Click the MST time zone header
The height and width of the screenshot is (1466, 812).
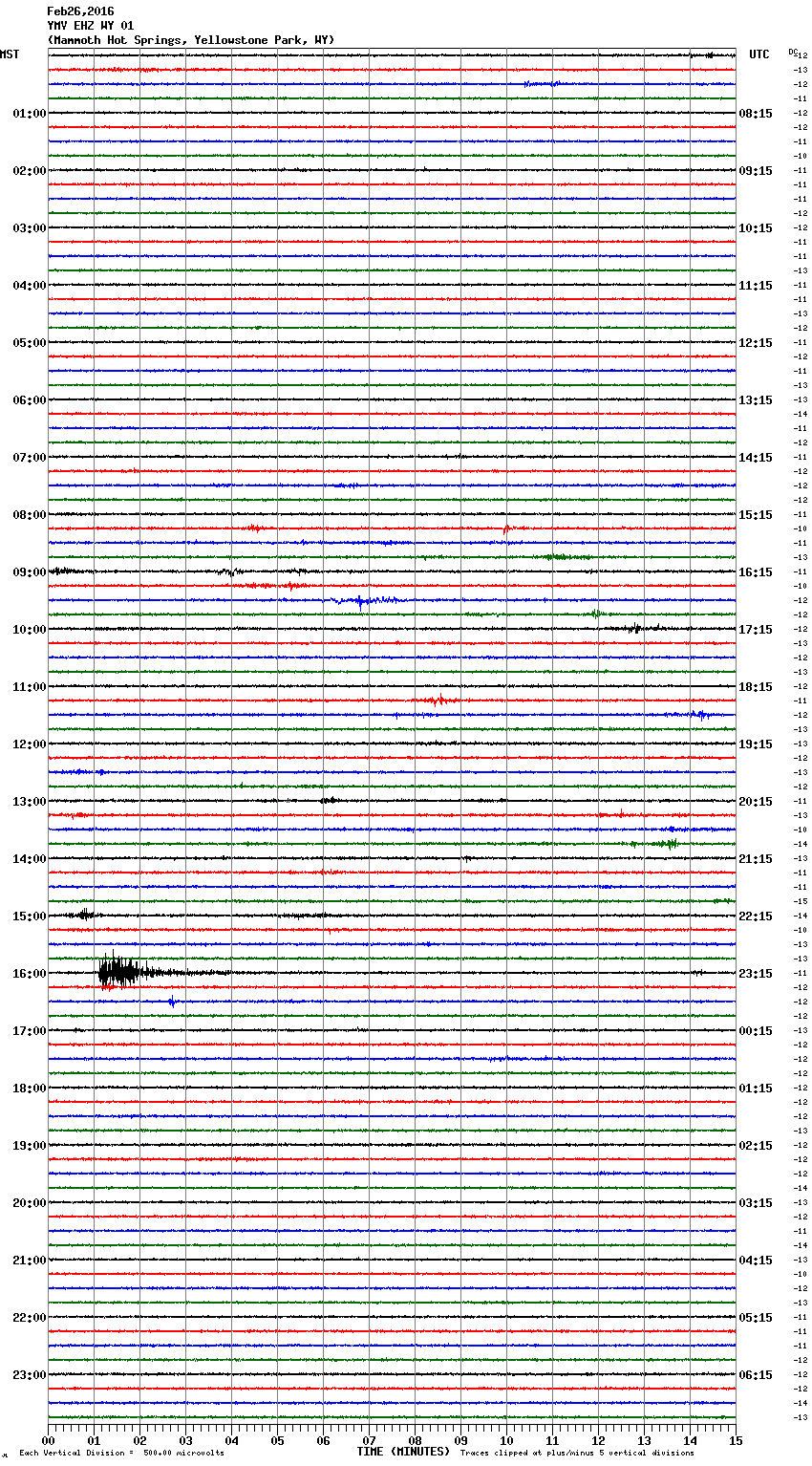click(10, 54)
